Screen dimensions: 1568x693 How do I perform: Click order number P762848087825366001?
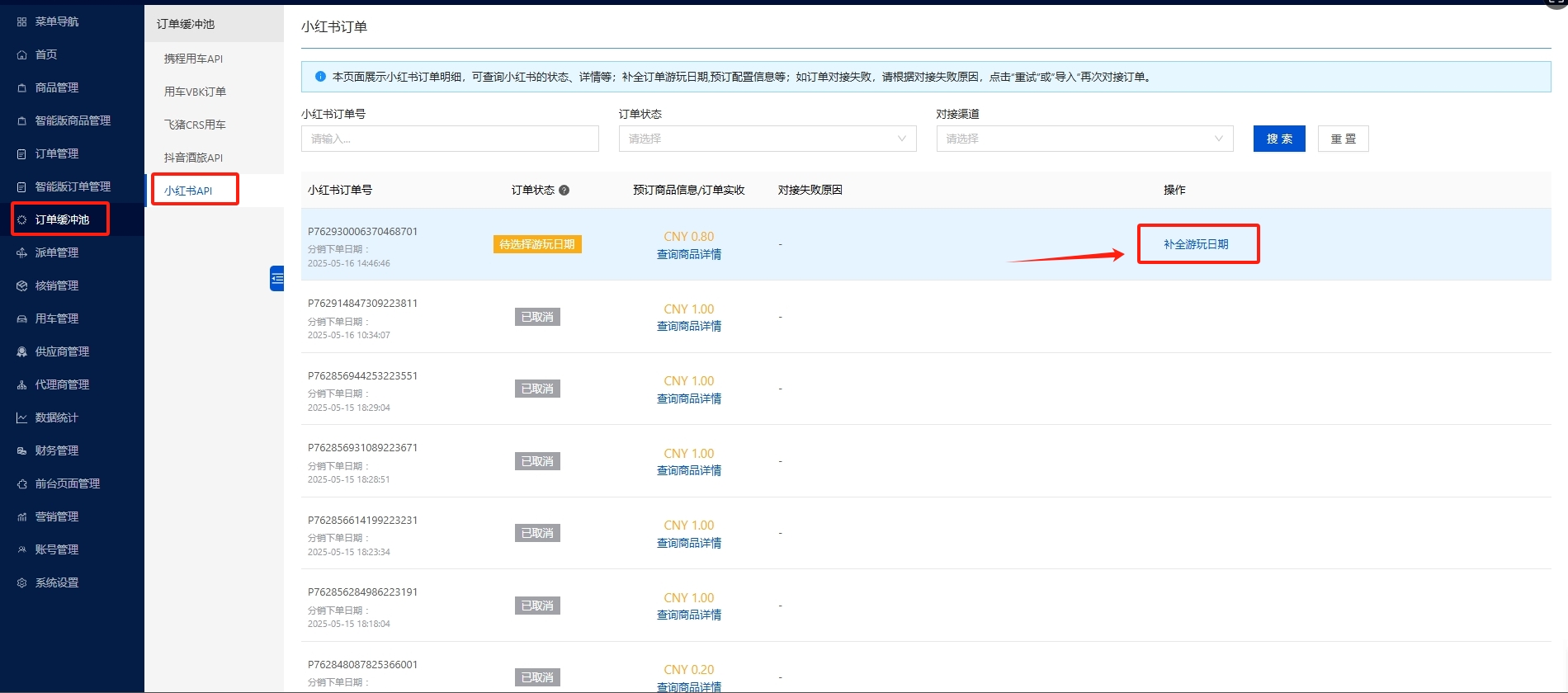[x=363, y=665]
